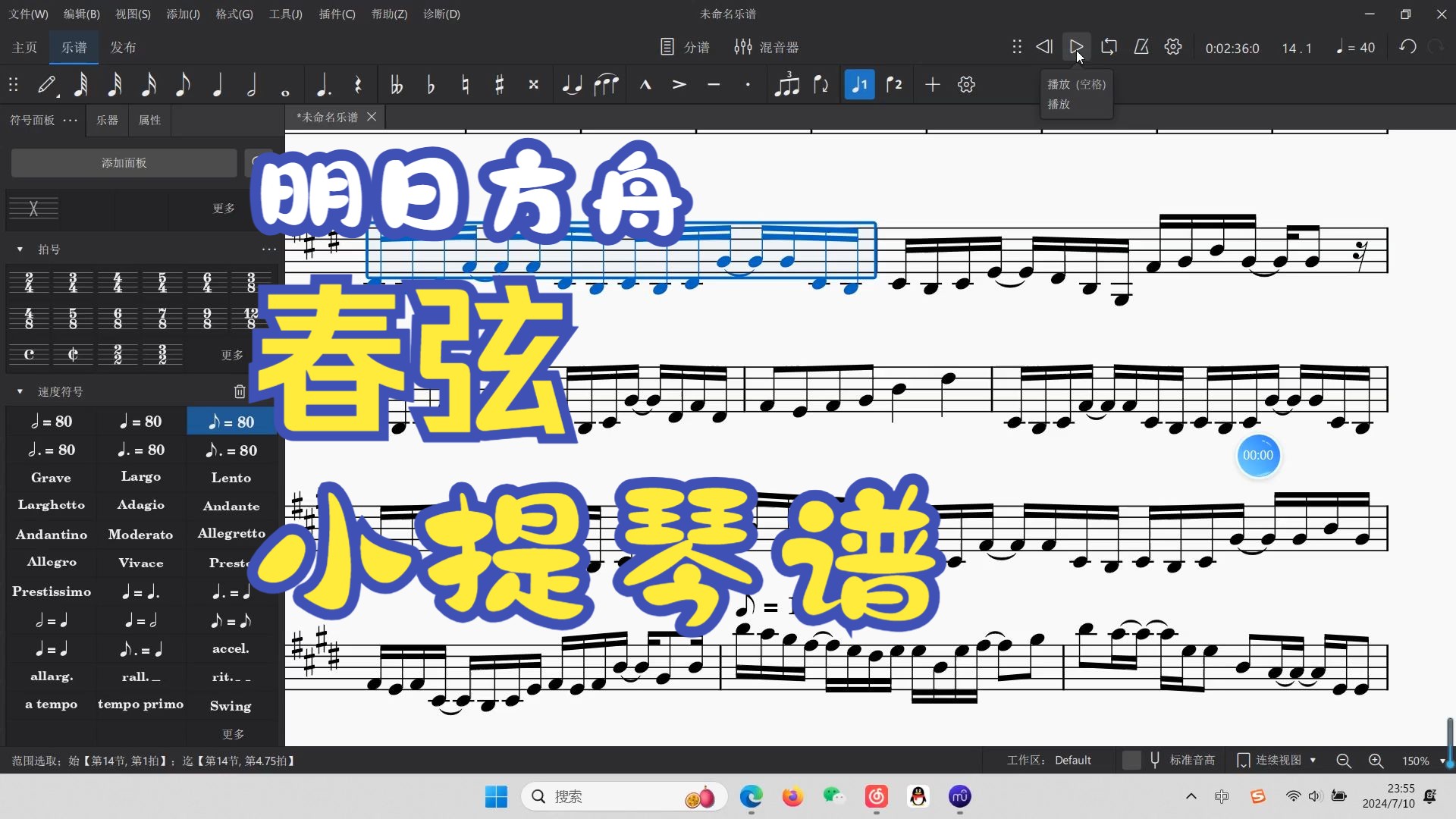Add staccato articulation
The height and width of the screenshot is (819, 1456).
[x=748, y=85]
